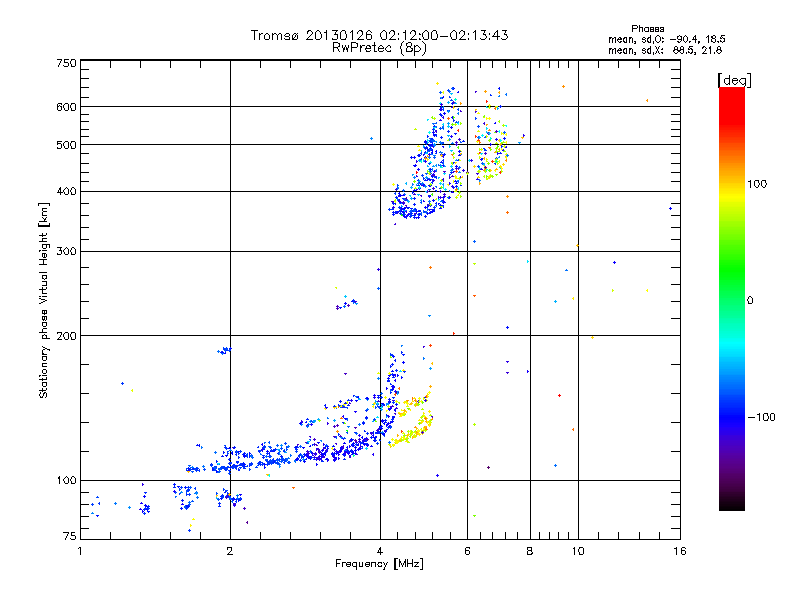This screenshot has width=800, height=600.
Task: Click the 4 tick label on frequency axis
Action: coord(380,551)
